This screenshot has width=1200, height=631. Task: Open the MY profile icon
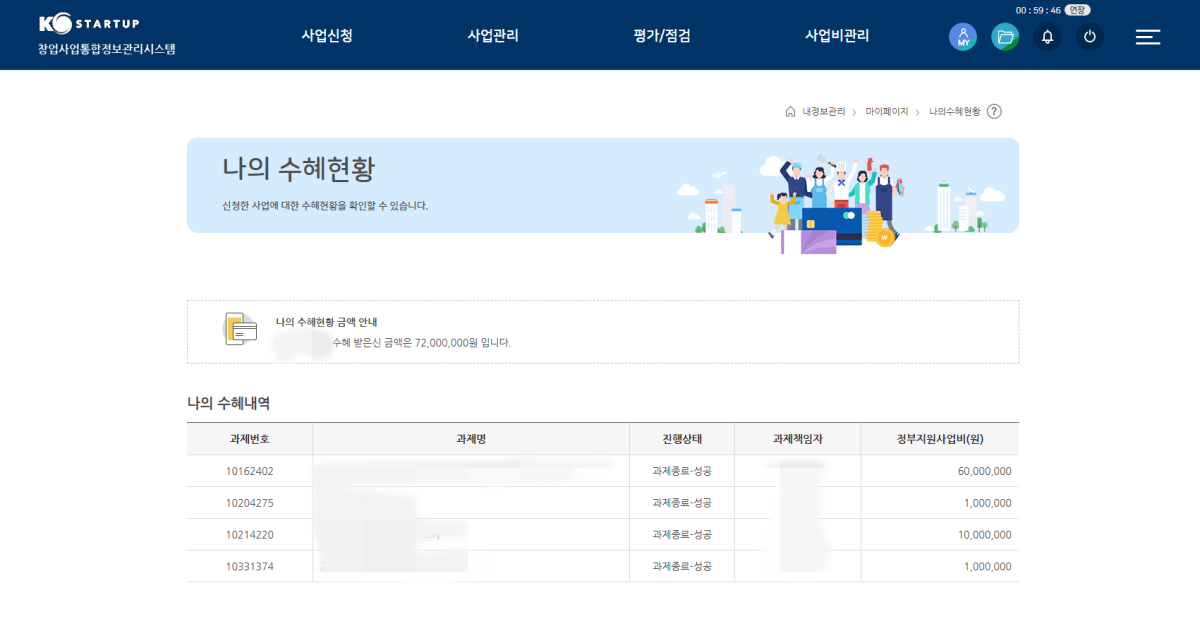[x=962, y=36]
